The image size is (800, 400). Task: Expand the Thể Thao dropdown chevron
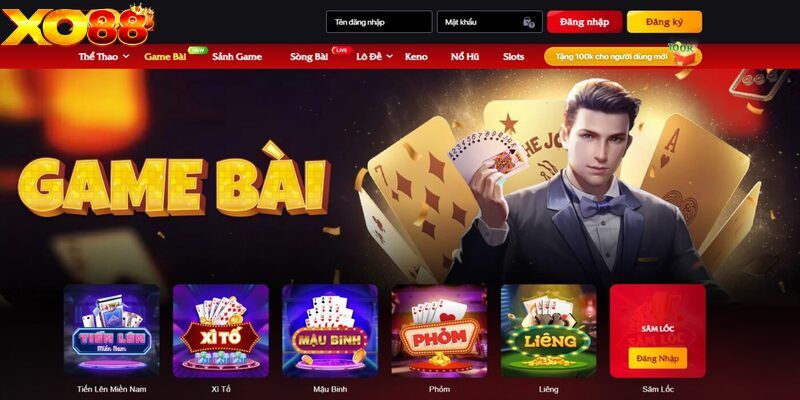pyautogui.click(x=126, y=57)
